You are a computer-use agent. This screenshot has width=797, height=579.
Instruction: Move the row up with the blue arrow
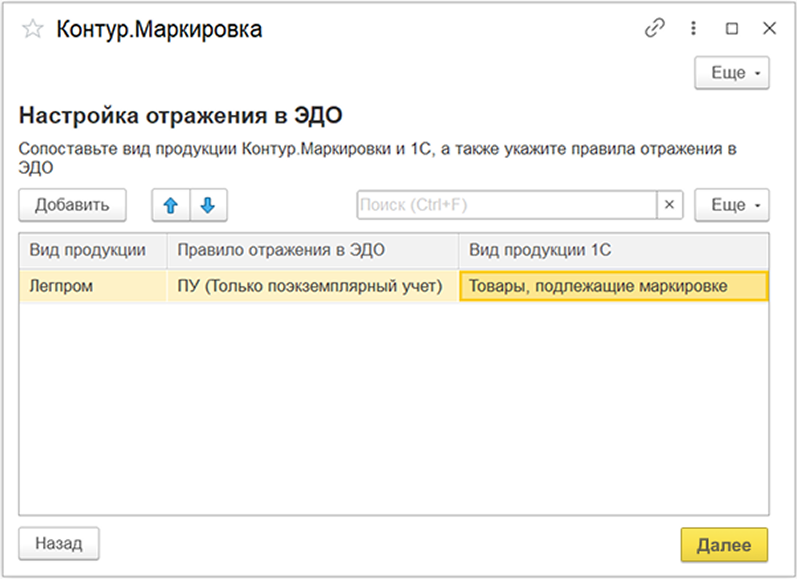[x=171, y=205]
